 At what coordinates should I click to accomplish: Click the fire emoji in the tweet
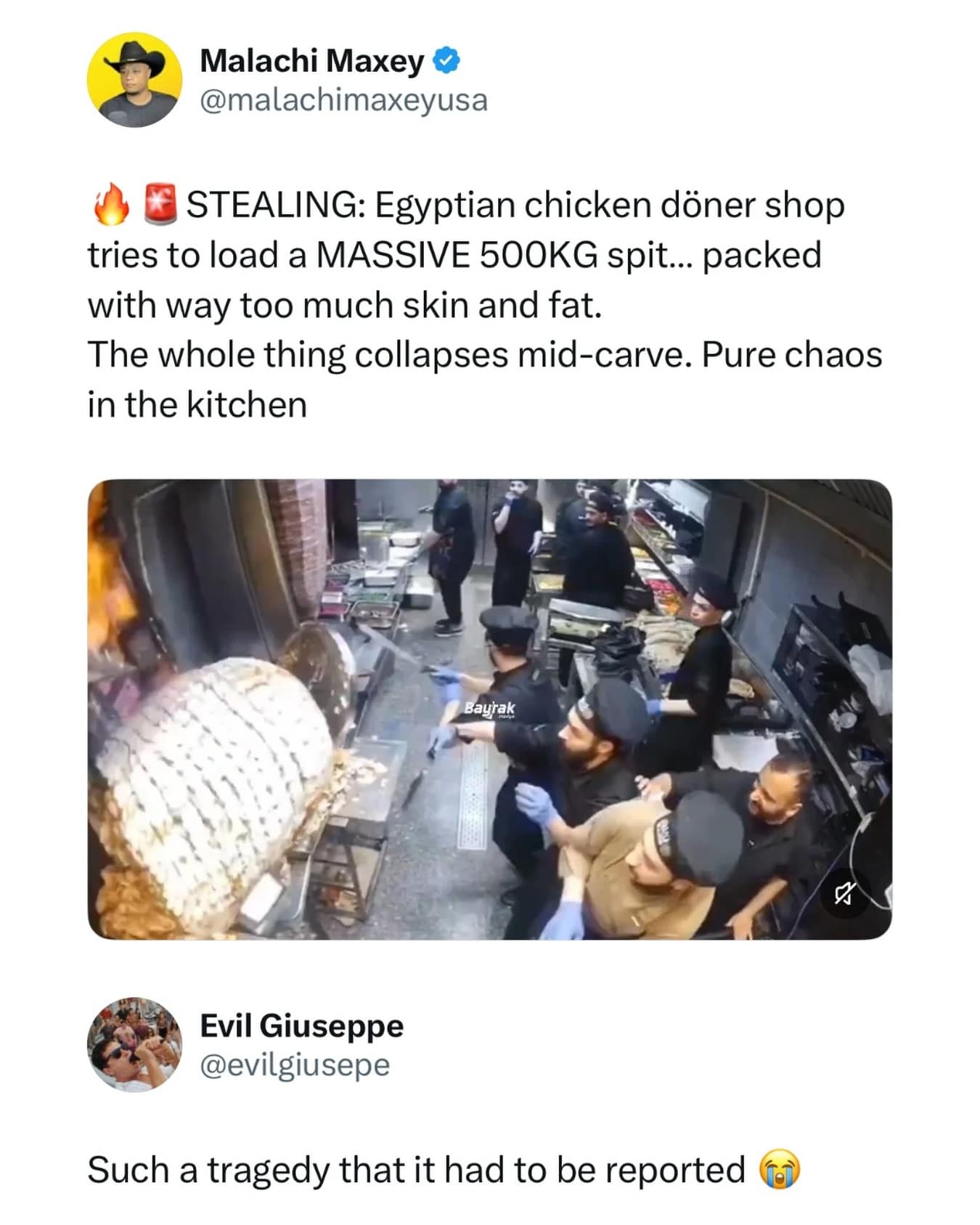coord(110,205)
